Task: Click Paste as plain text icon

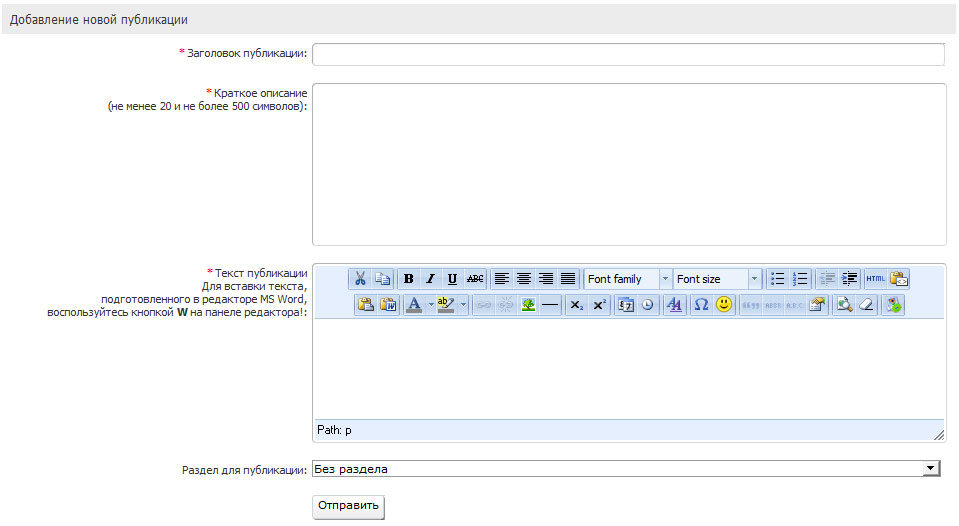Action: click(366, 305)
